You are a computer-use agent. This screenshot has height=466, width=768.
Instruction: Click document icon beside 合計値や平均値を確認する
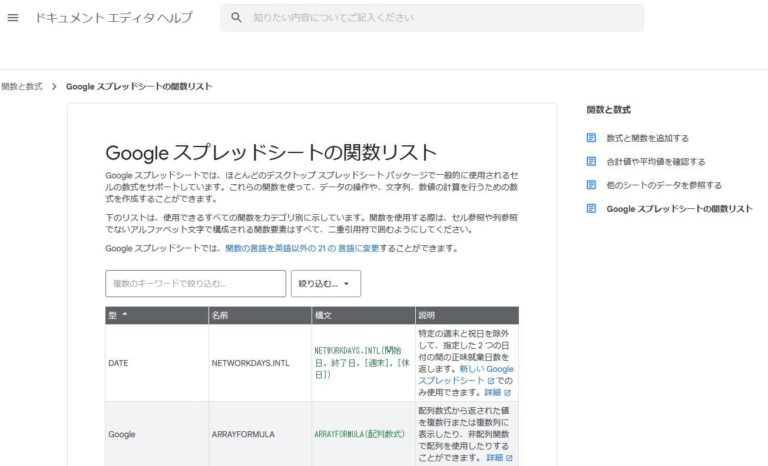click(x=592, y=161)
